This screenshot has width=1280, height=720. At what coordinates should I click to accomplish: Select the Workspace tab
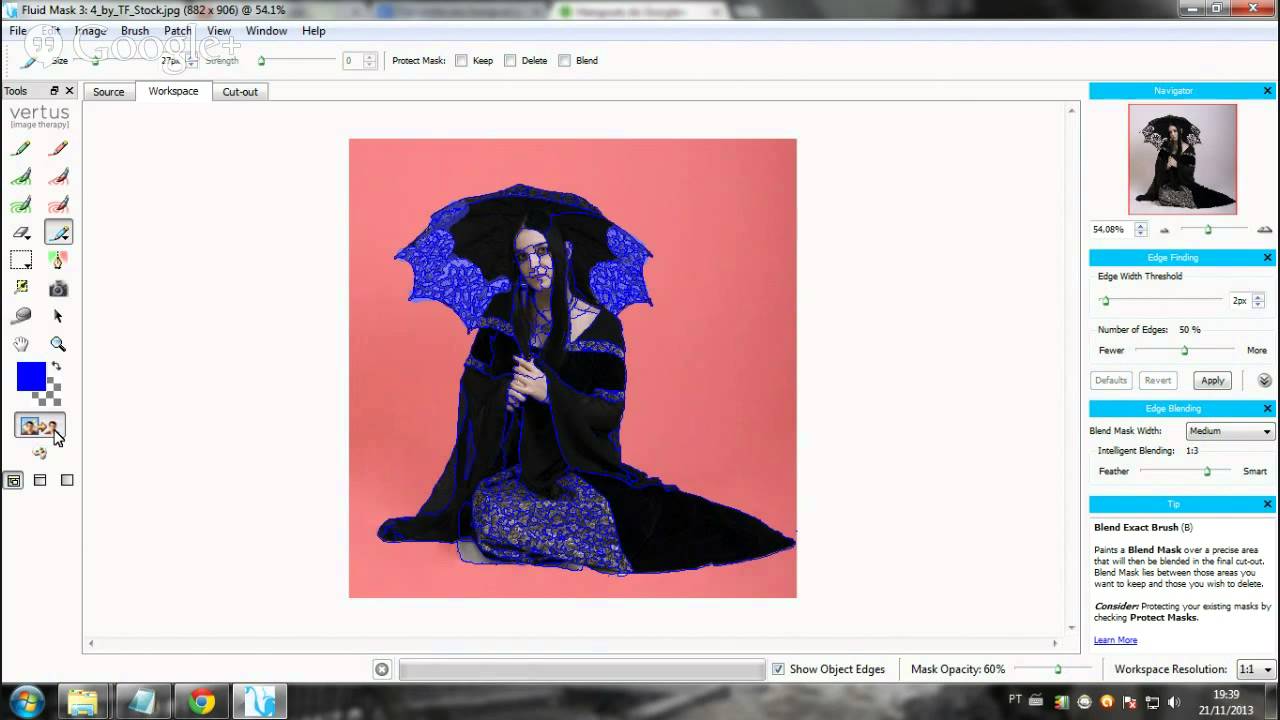pyautogui.click(x=173, y=91)
